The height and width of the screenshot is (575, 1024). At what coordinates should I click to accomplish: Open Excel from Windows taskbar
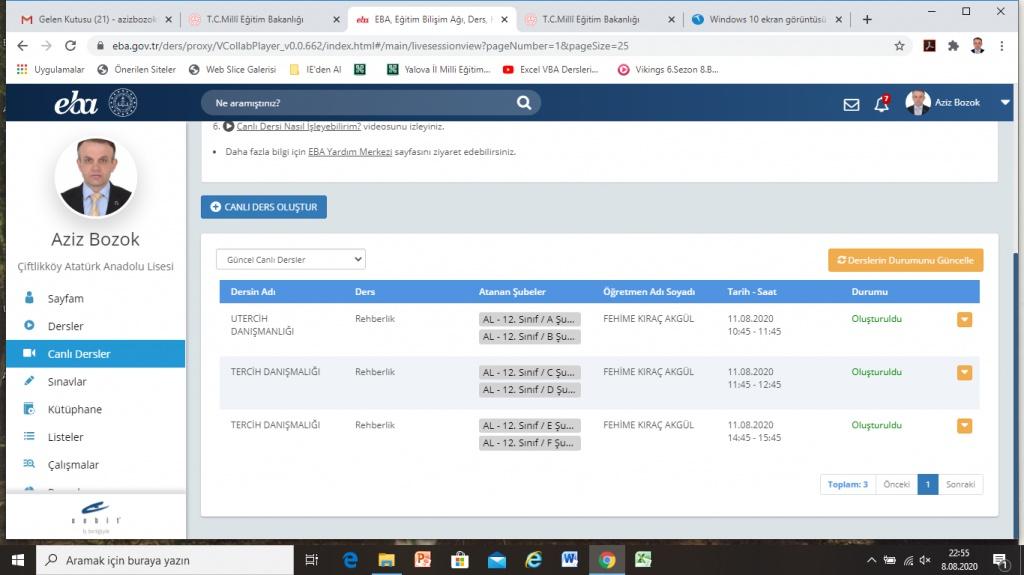[x=645, y=560]
